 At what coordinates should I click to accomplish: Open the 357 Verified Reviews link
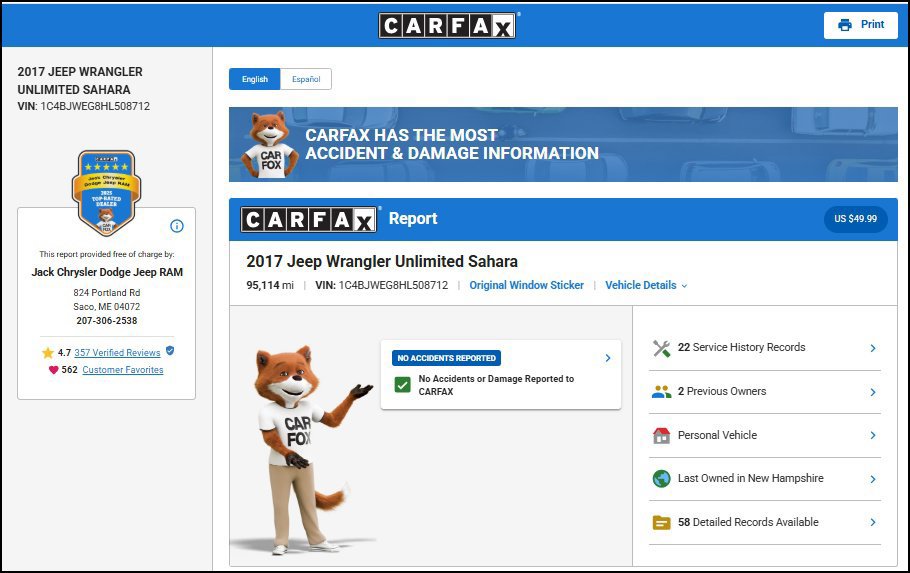click(x=117, y=352)
